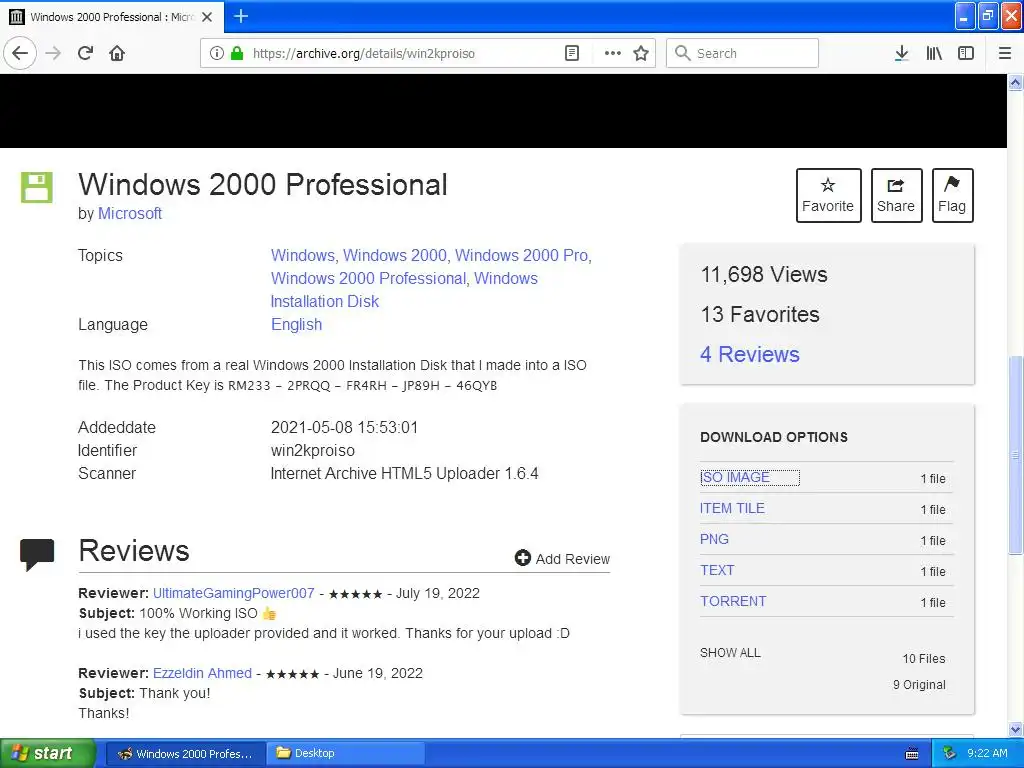This screenshot has width=1024, height=768.
Task: Open page actions three-dot menu
Action: pyautogui.click(x=612, y=53)
